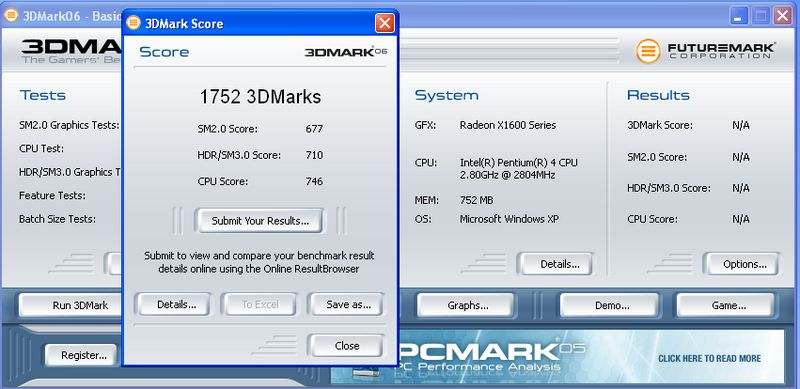The width and height of the screenshot is (800, 389).
Task: Click Intel(R) Pentium(R) 4 CPU text
Action: coord(519,163)
